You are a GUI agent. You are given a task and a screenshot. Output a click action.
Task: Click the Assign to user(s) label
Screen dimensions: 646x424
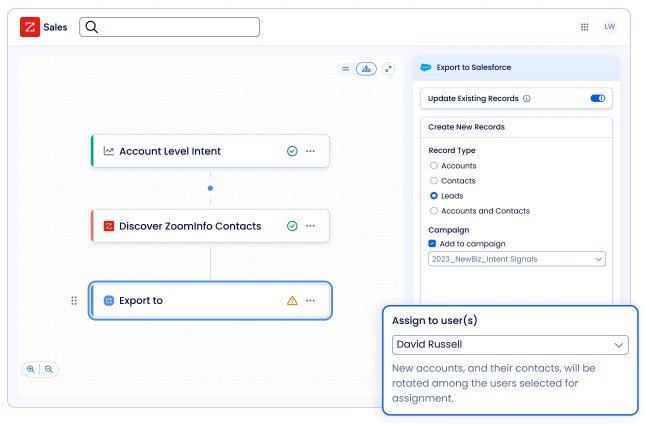pyautogui.click(x=435, y=321)
